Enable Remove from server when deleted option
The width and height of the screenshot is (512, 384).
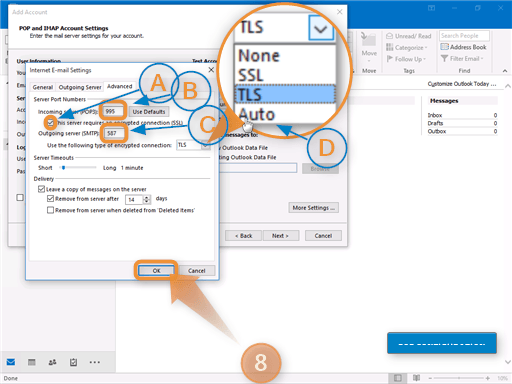tap(50, 210)
